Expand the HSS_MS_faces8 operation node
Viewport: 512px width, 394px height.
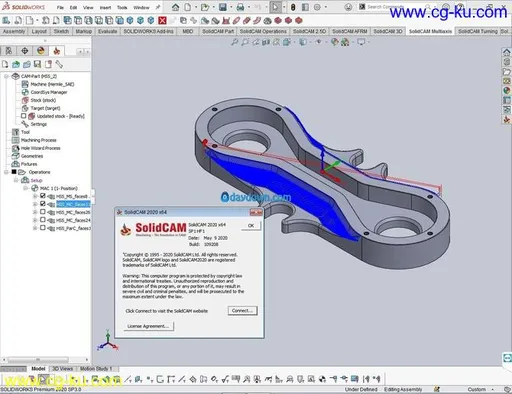click(35, 196)
